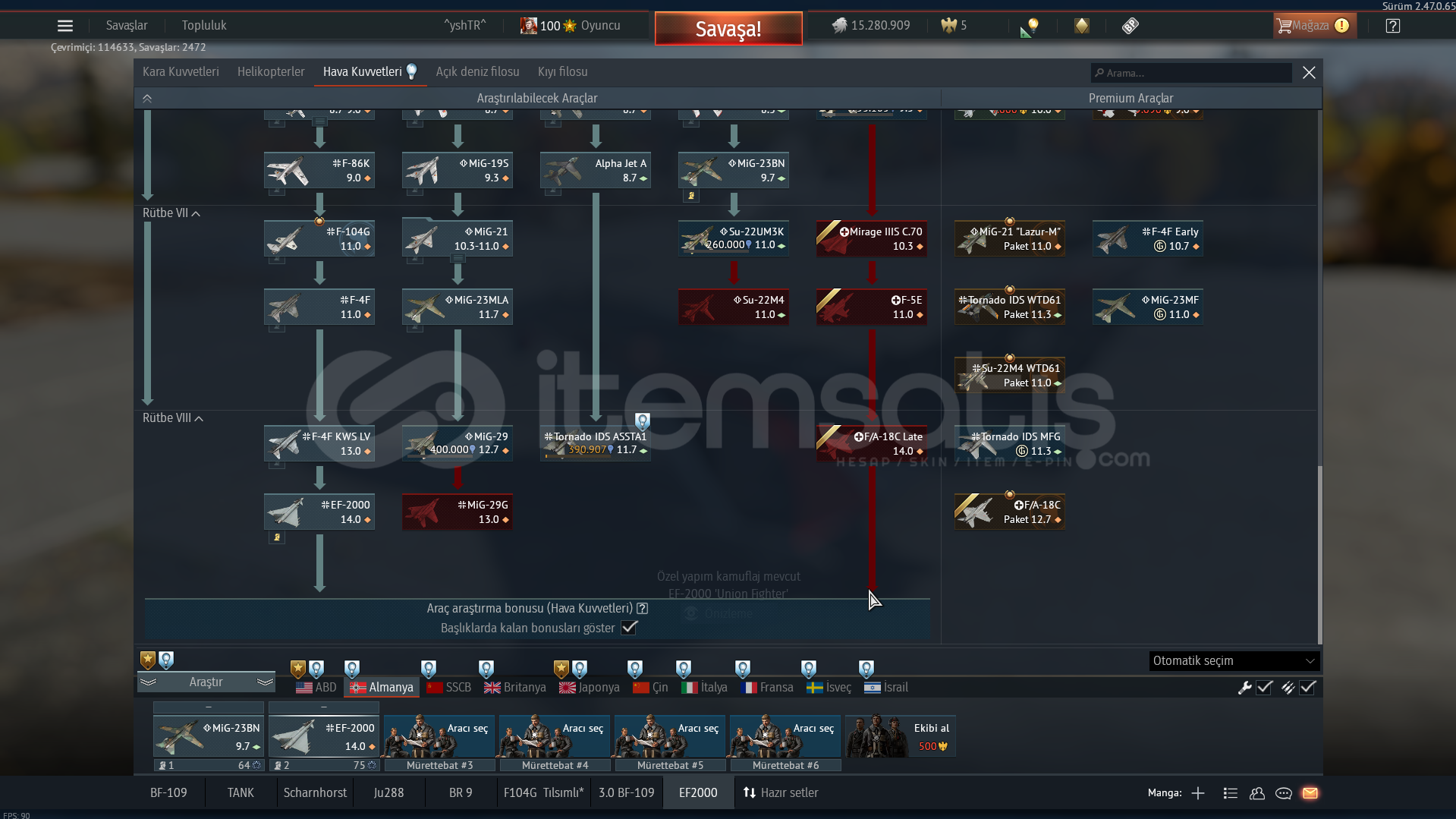Expand the bar above the MiG-23BN crew slot

tap(209, 707)
